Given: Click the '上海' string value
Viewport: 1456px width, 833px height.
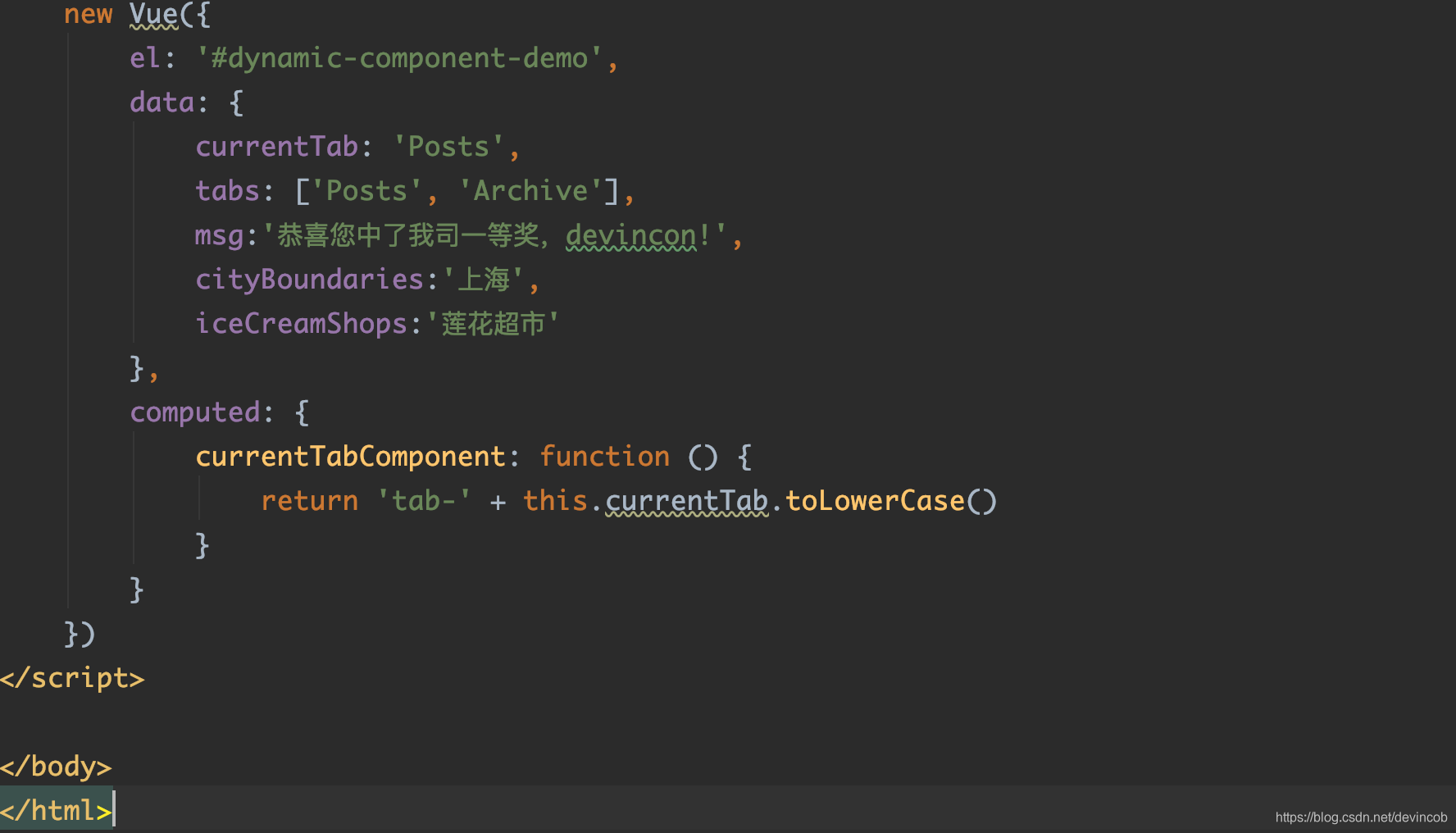Looking at the screenshot, I should tap(484, 280).
